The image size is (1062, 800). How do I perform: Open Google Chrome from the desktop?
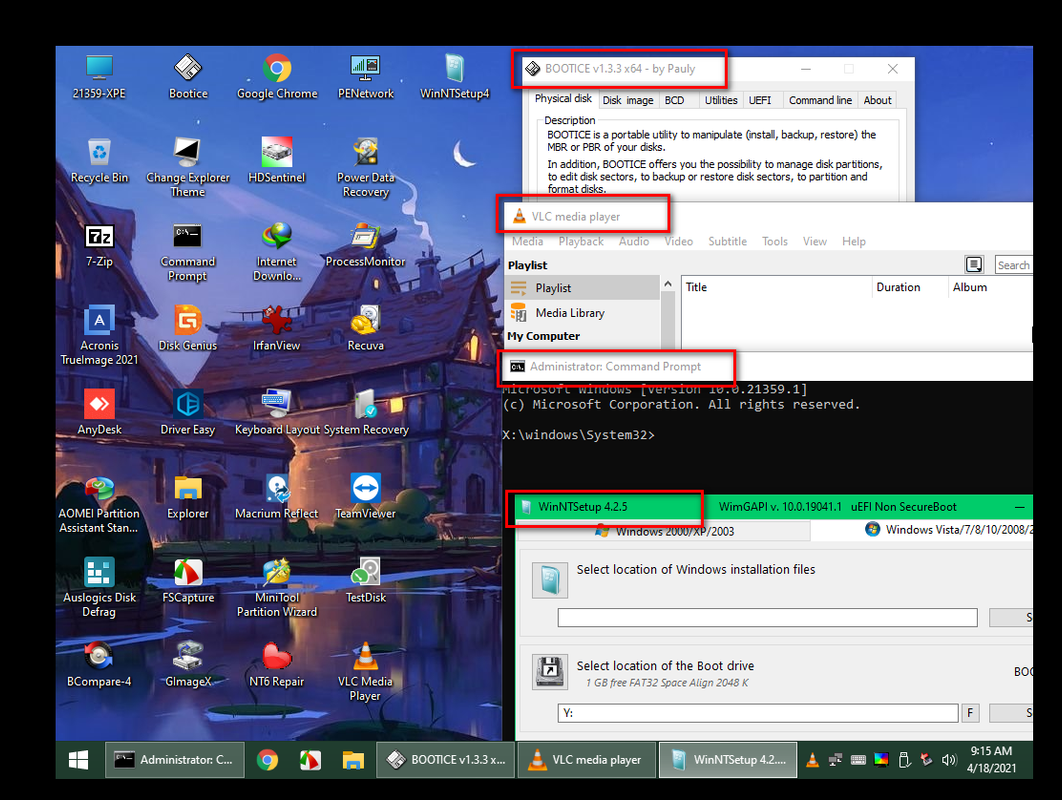(x=277, y=77)
